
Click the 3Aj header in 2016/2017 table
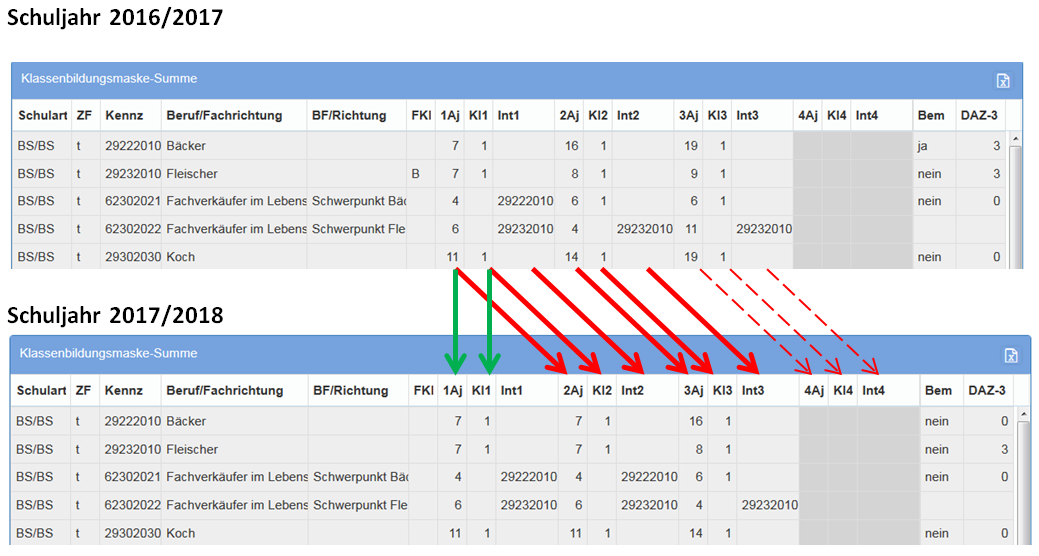point(687,116)
